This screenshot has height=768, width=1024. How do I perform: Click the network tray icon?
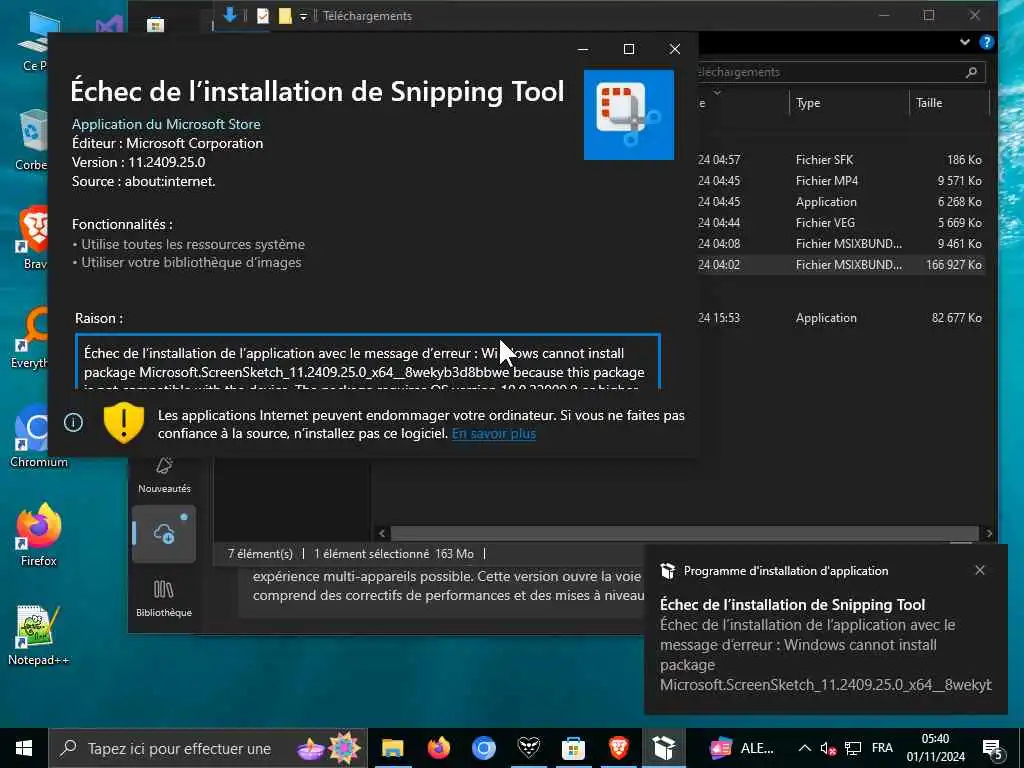point(853,748)
